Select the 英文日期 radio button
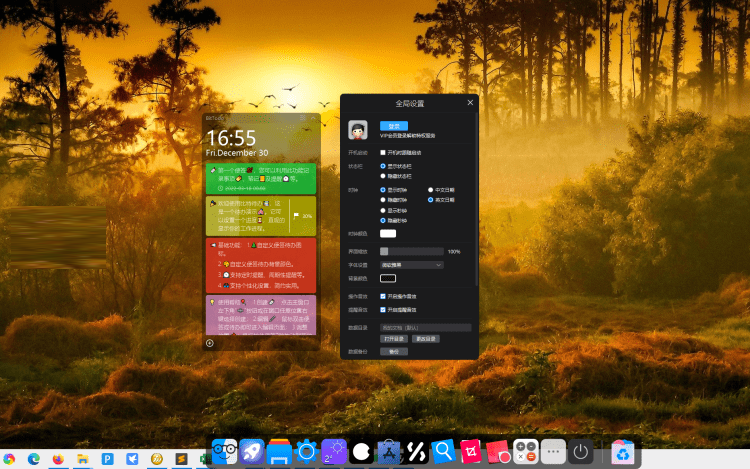This screenshot has height=469, width=750. (x=430, y=200)
